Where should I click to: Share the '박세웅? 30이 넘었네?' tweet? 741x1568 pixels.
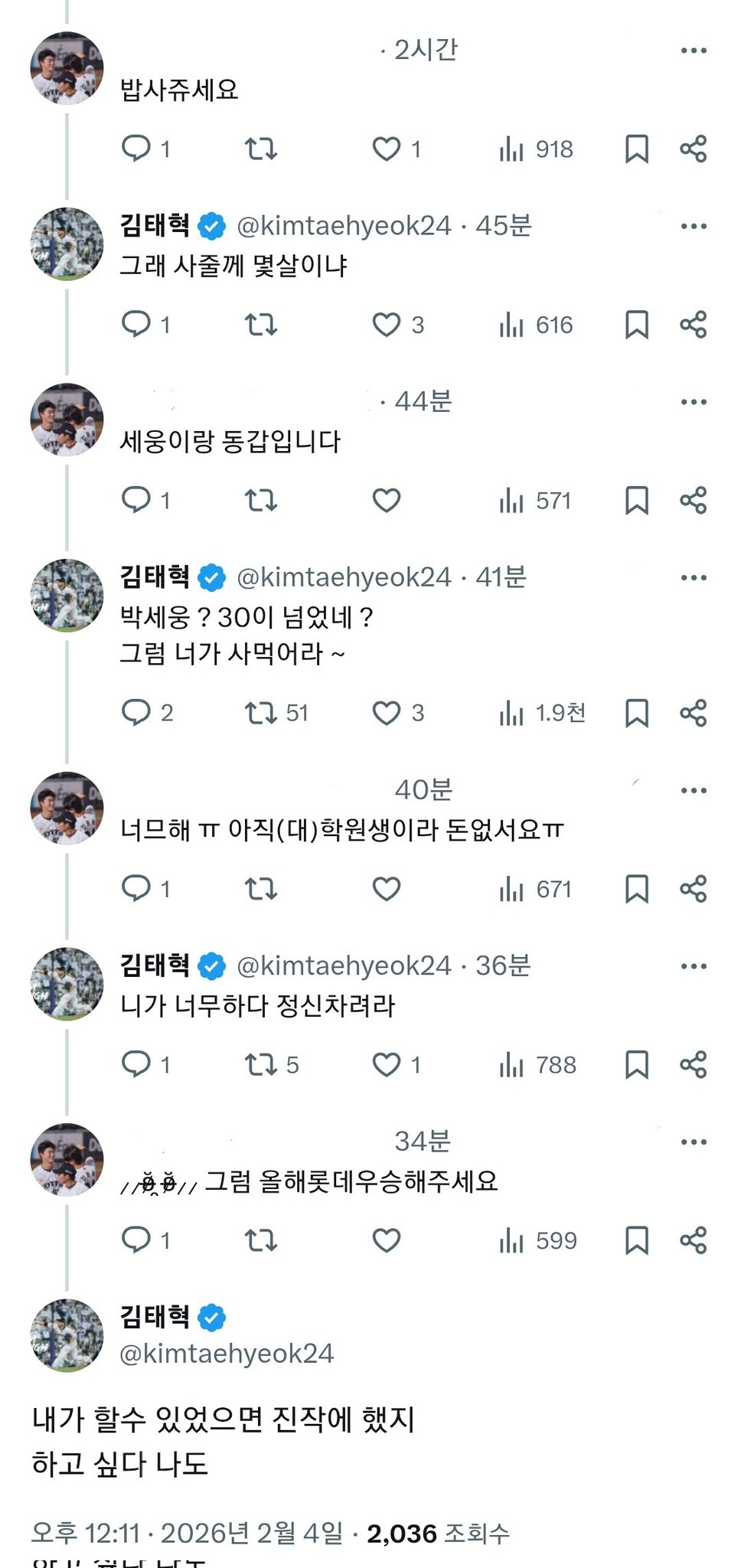pyautogui.click(x=693, y=713)
